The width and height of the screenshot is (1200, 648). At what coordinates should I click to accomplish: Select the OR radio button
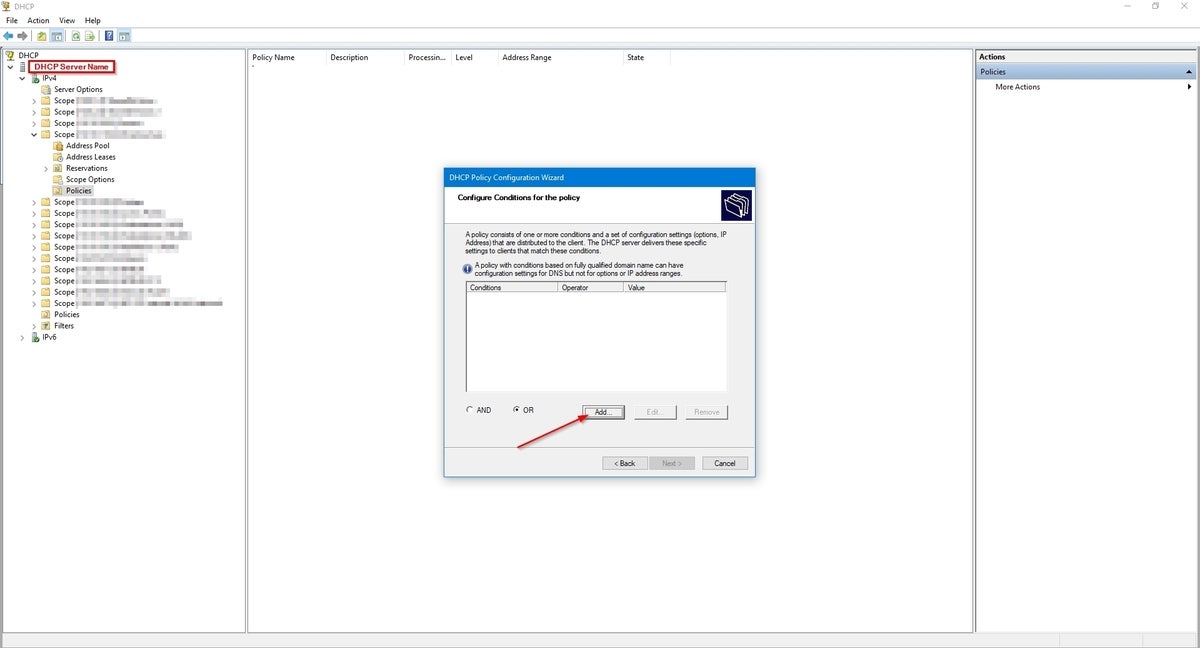[517, 409]
